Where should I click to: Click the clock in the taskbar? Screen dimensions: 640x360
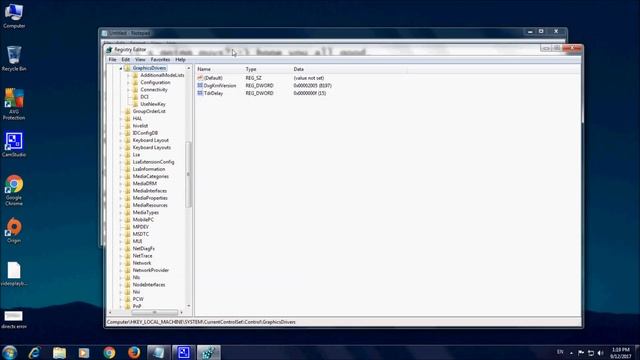click(621, 353)
